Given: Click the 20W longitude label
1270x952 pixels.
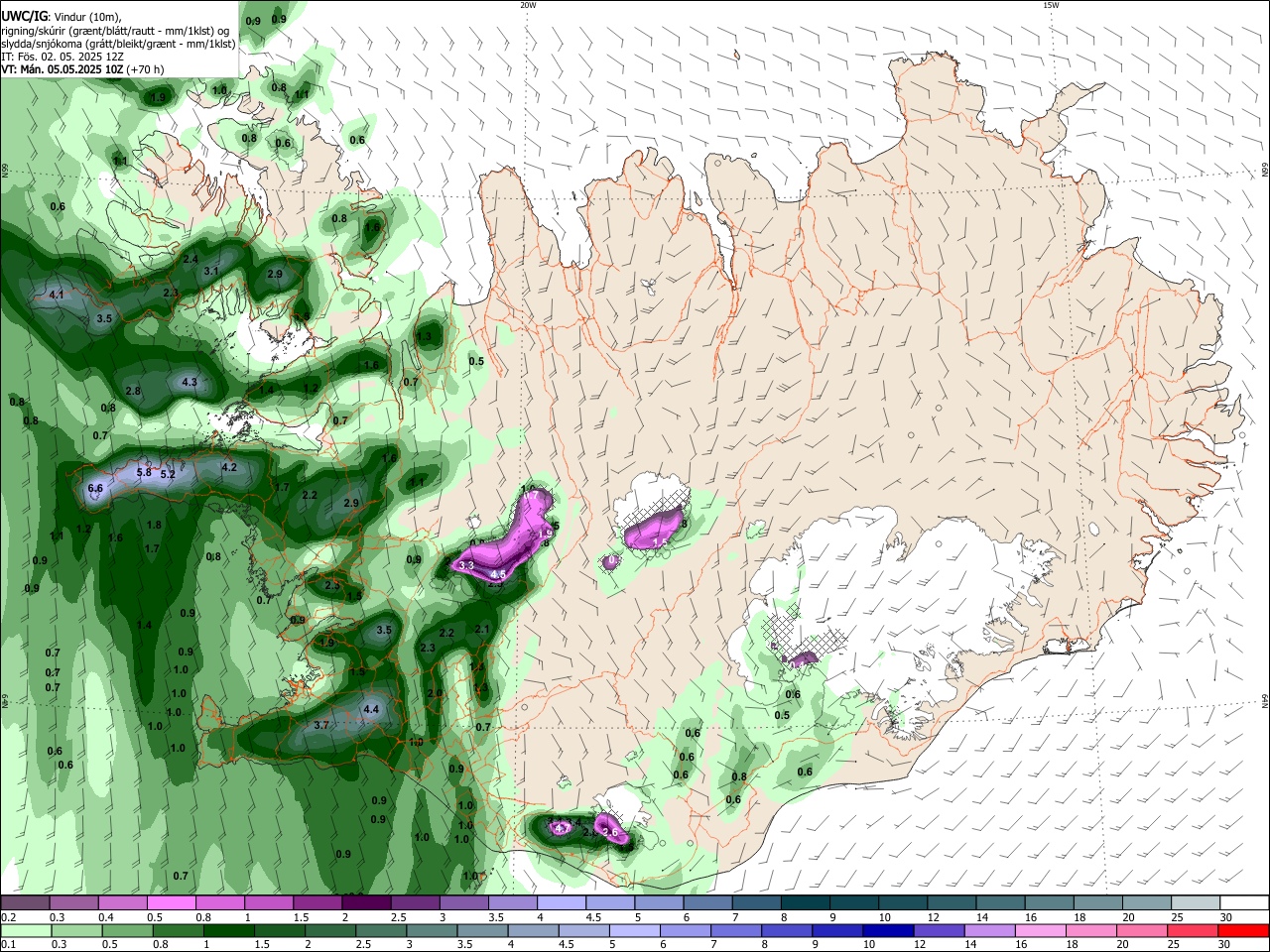Looking at the screenshot, I should tap(528, 5).
